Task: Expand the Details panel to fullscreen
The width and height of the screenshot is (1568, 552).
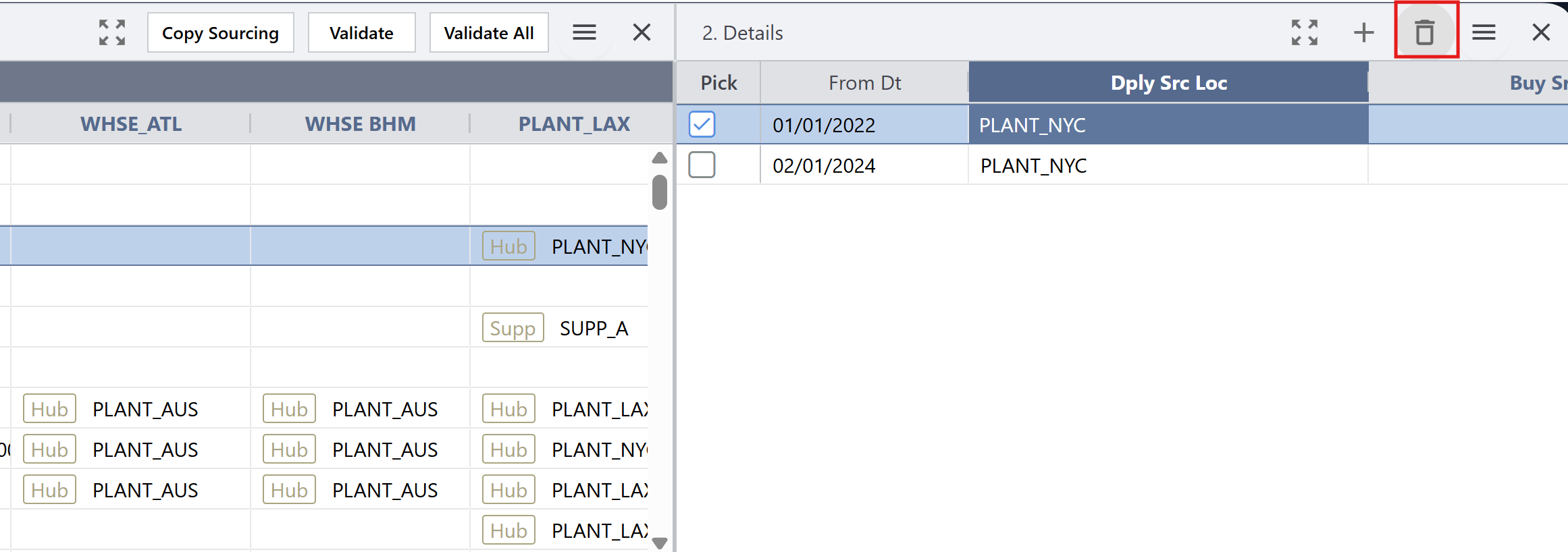Action: pos(1305,32)
